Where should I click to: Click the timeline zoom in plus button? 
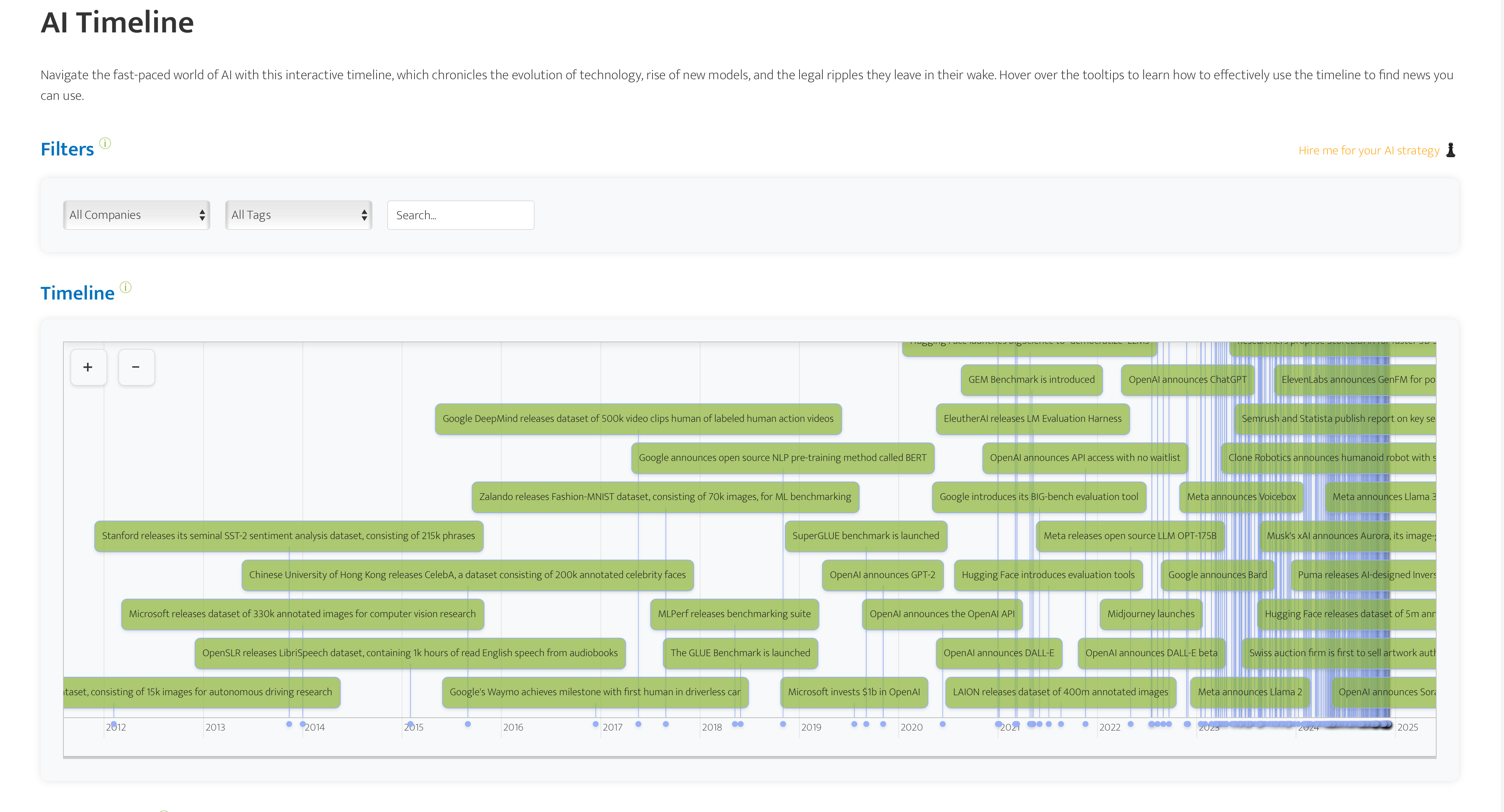click(x=88, y=367)
